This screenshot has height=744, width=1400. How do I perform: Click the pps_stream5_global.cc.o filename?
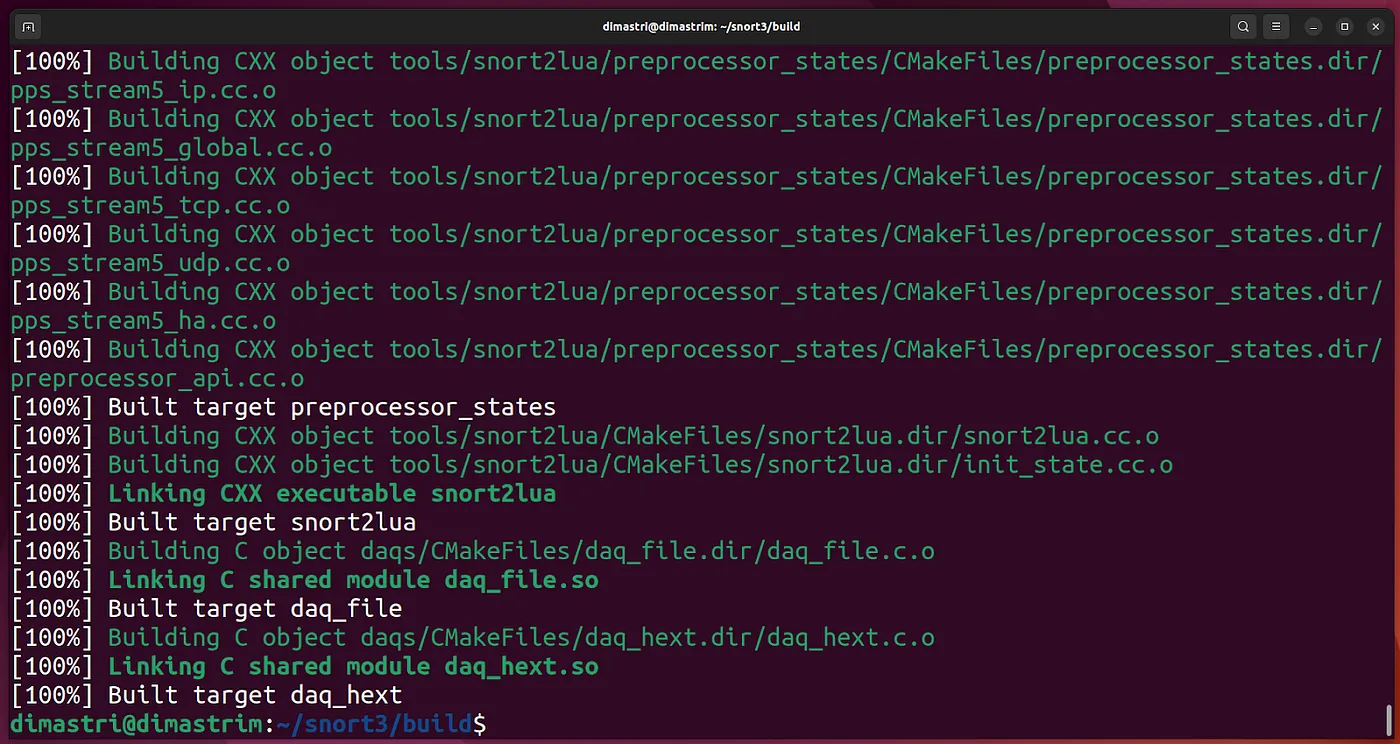click(x=171, y=148)
